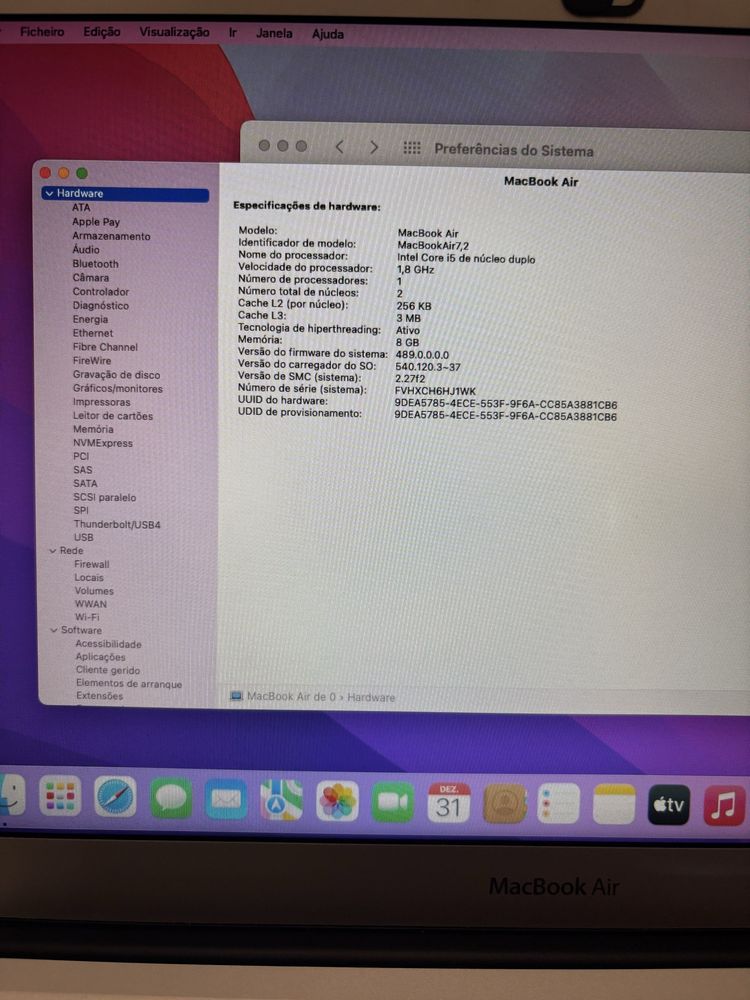This screenshot has height=1000, width=750.
Task: Open the Edição menu
Action: [101, 31]
